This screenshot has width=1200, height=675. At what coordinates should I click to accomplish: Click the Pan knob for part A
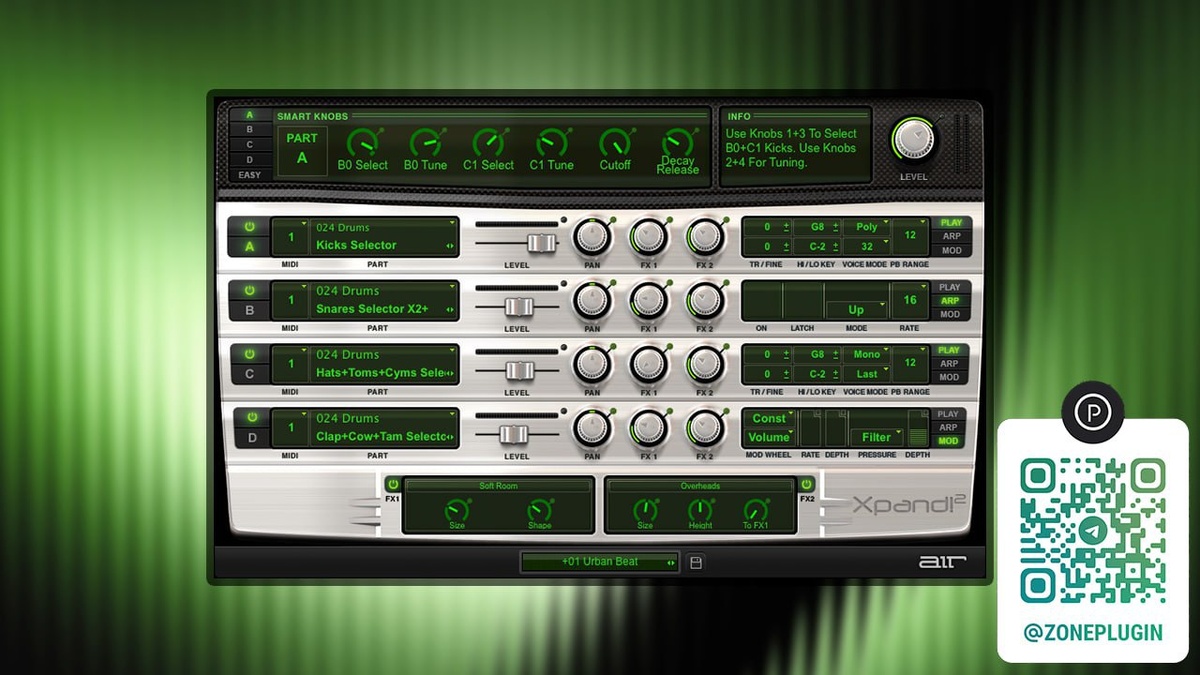click(x=592, y=238)
